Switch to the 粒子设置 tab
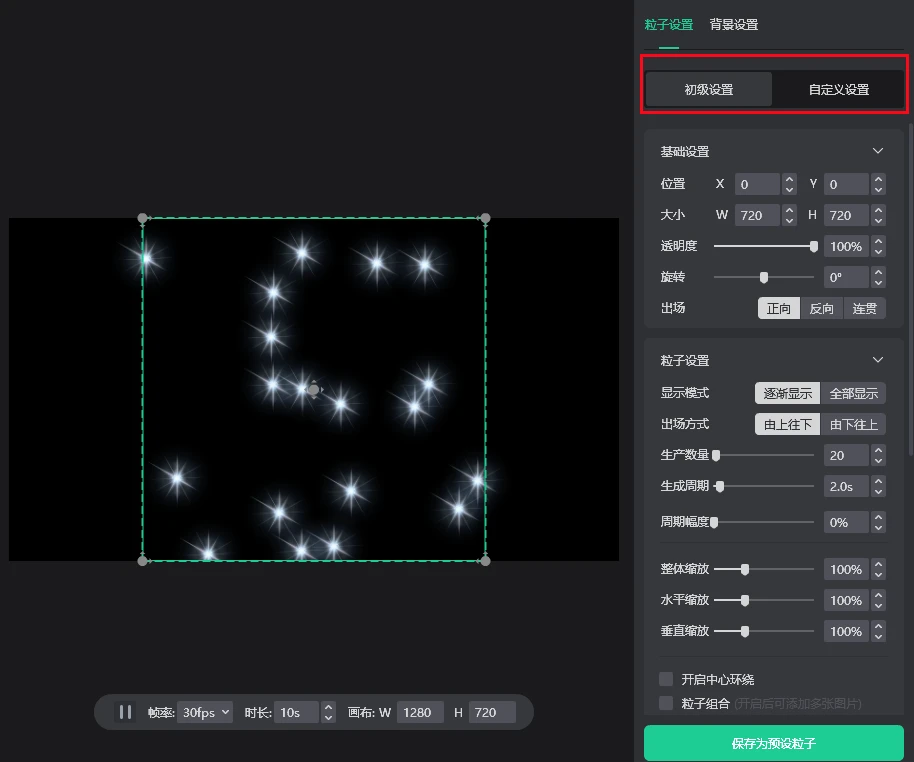 (x=668, y=24)
